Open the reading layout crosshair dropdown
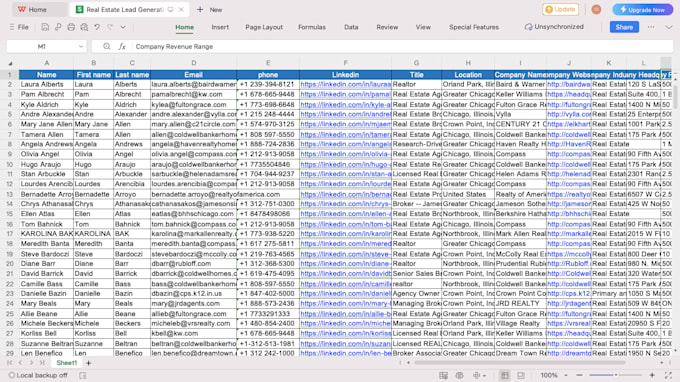680x382 pixels. (x=479, y=375)
